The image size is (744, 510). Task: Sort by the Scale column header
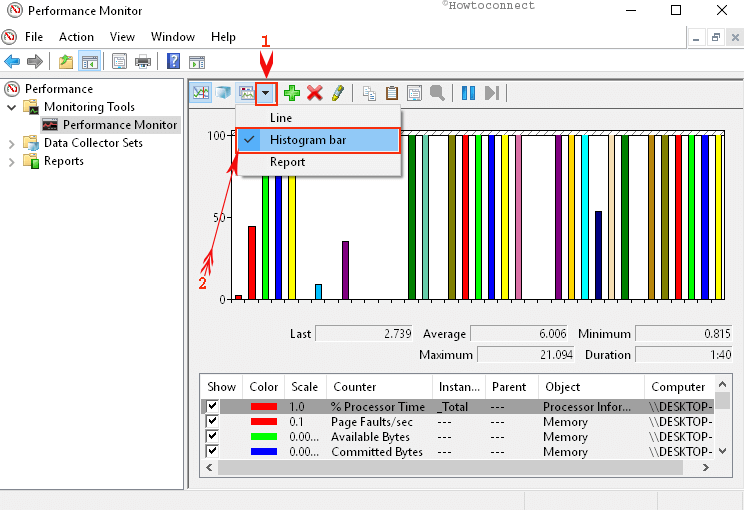click(305, 387)
